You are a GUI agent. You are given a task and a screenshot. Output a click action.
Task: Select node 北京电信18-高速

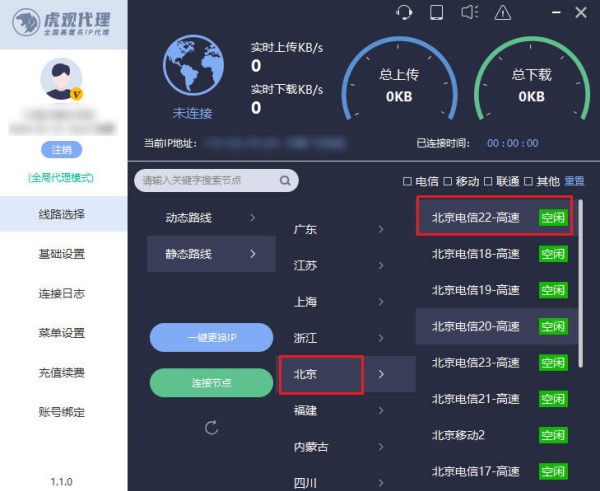(x=497, y=254)
